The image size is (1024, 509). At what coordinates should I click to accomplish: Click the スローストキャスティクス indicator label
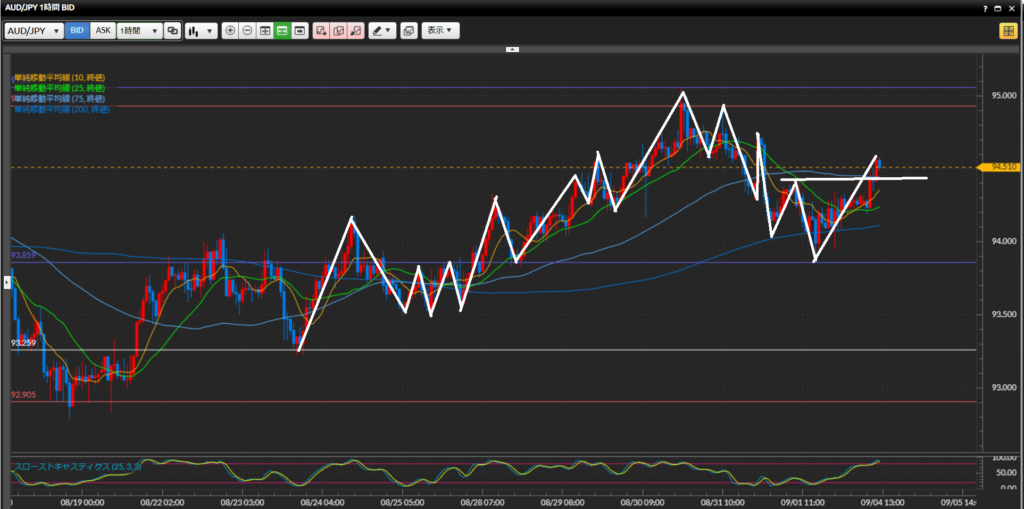point(76,466)
